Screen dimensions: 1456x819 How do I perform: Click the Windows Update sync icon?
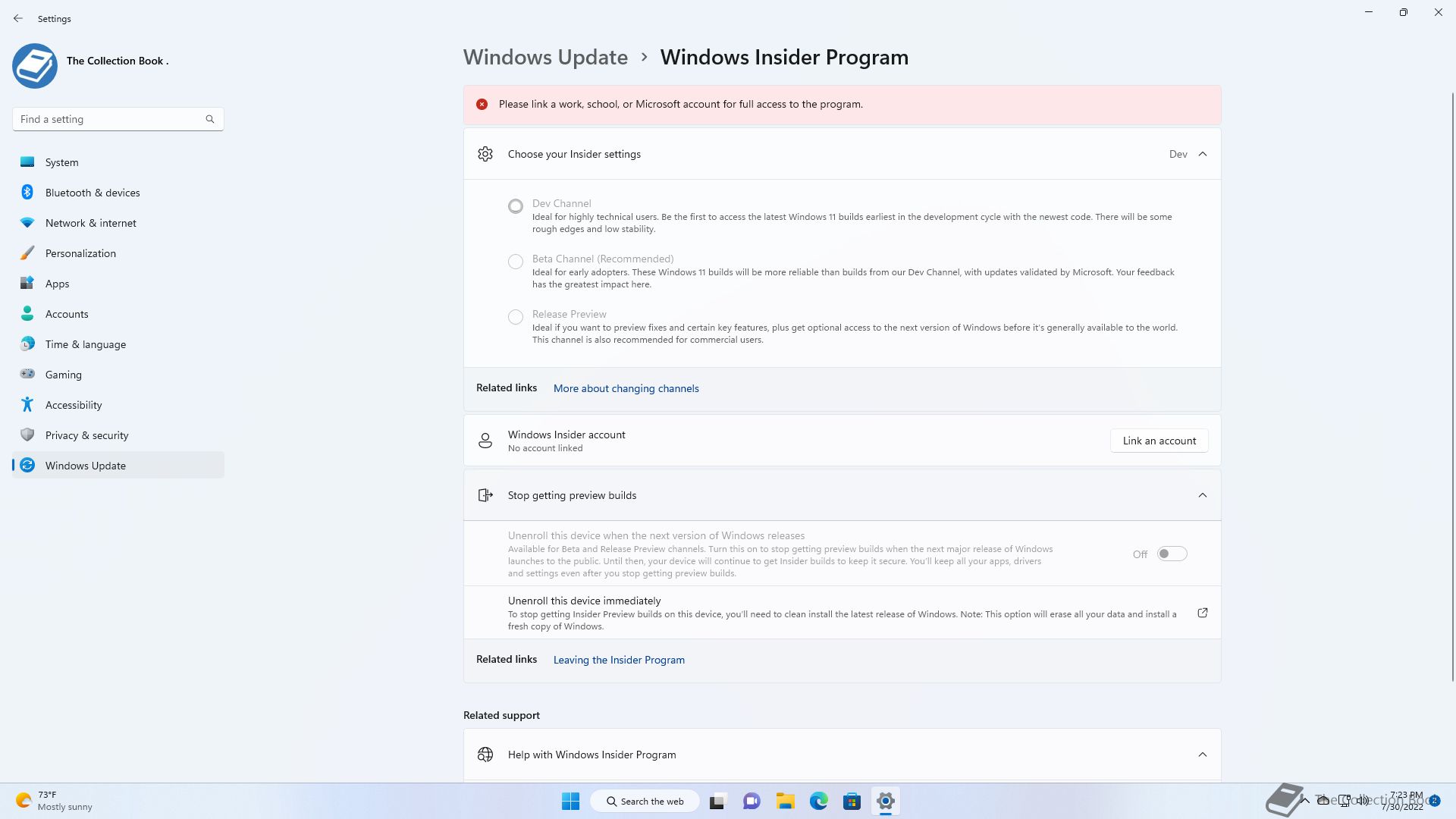[x=27, y=465]
